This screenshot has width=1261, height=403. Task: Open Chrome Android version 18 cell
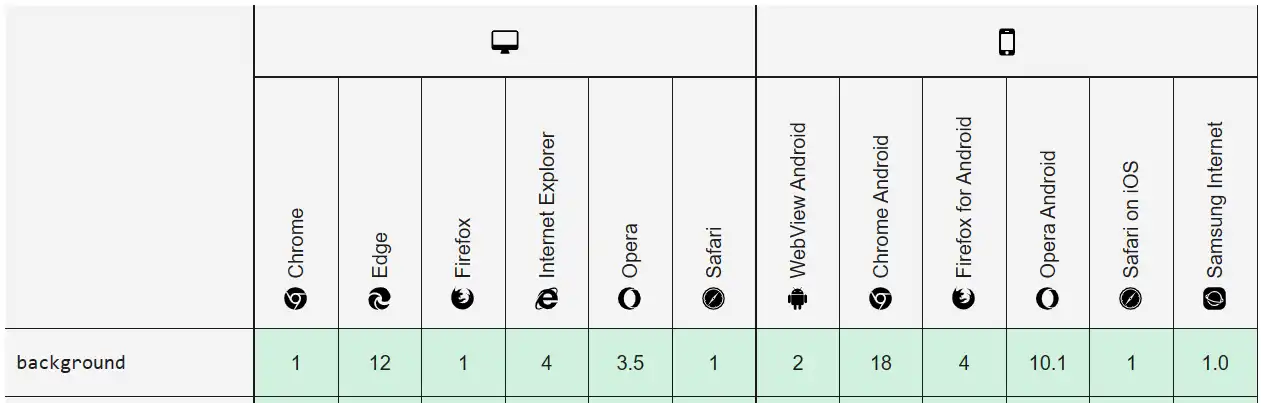[880, 362]
